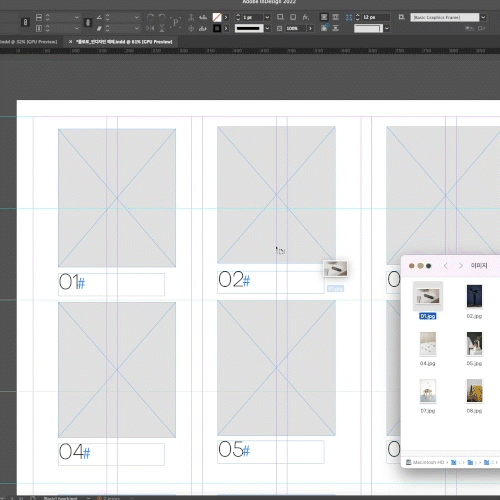Viewport: 500px width, 500px height.
Task: Click the fx effects icon
Action: pyautogui.click(x=306, y=17)
